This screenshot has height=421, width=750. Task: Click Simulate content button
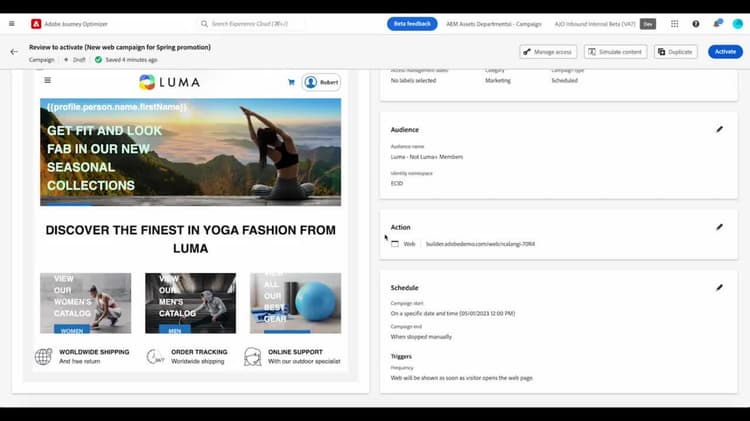pos(615,52)
